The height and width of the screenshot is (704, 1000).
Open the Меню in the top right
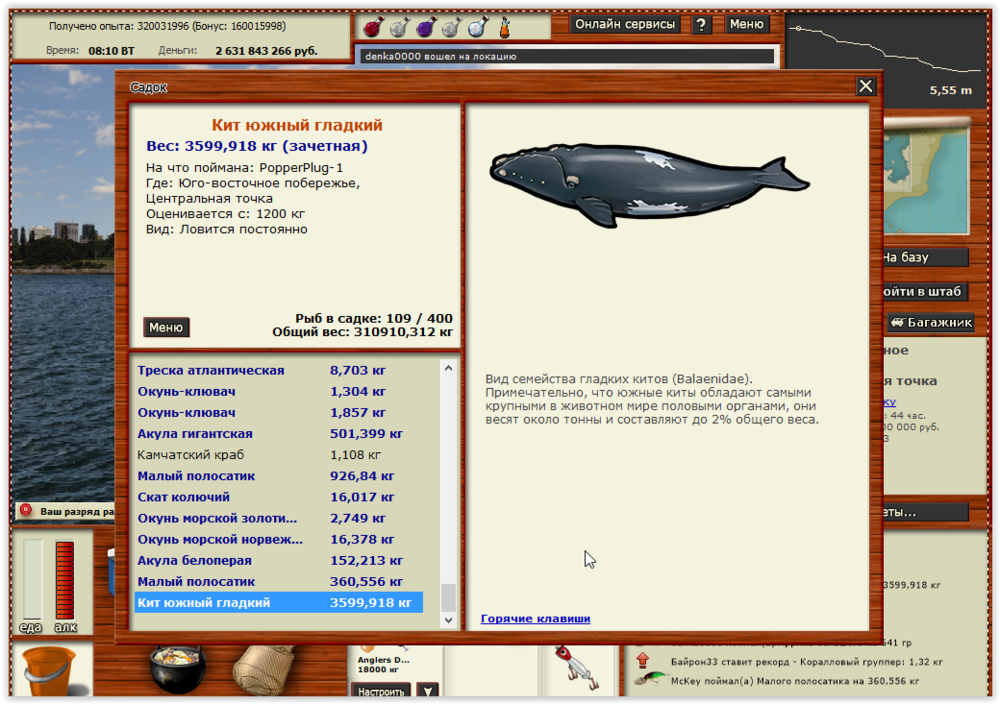point(747,24)
